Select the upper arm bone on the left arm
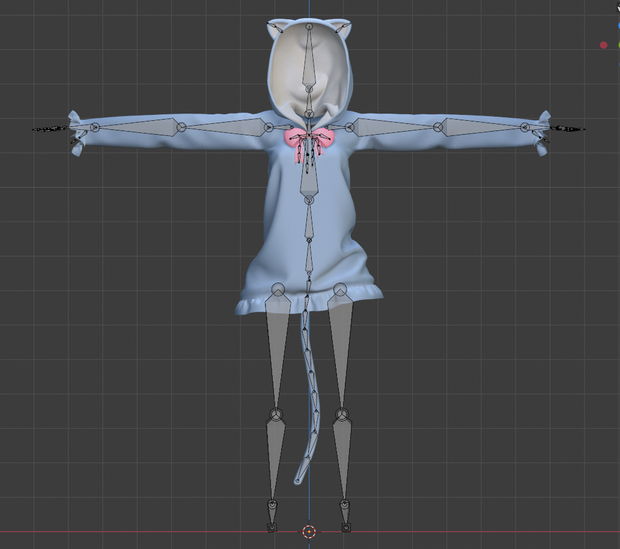Viewport: 620px width, 549px height. (225, 127)
